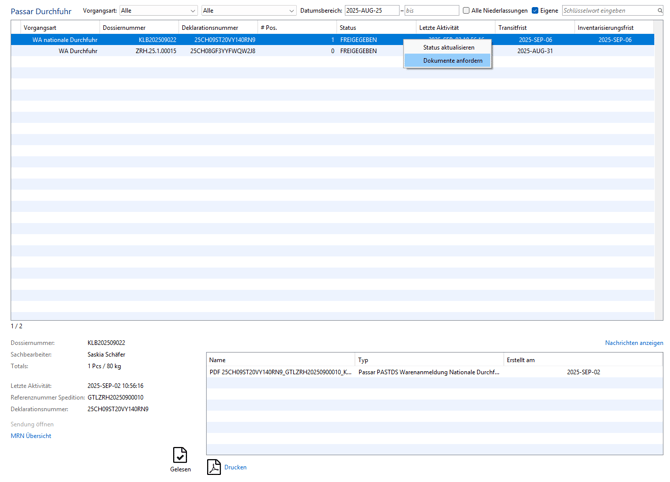Open the Nachrichten anzeigen link

[634, 343]
